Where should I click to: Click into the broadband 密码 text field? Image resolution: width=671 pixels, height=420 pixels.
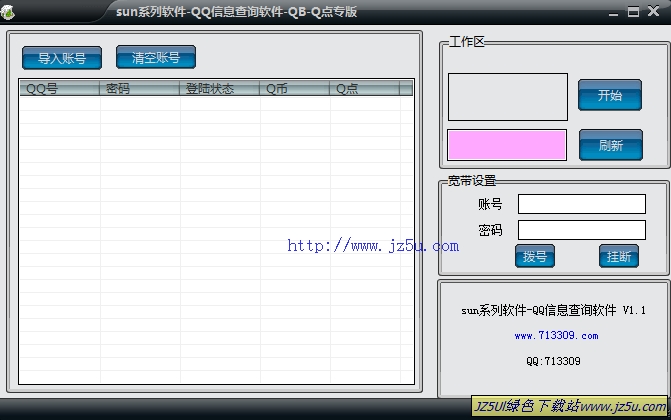[581, 230]
